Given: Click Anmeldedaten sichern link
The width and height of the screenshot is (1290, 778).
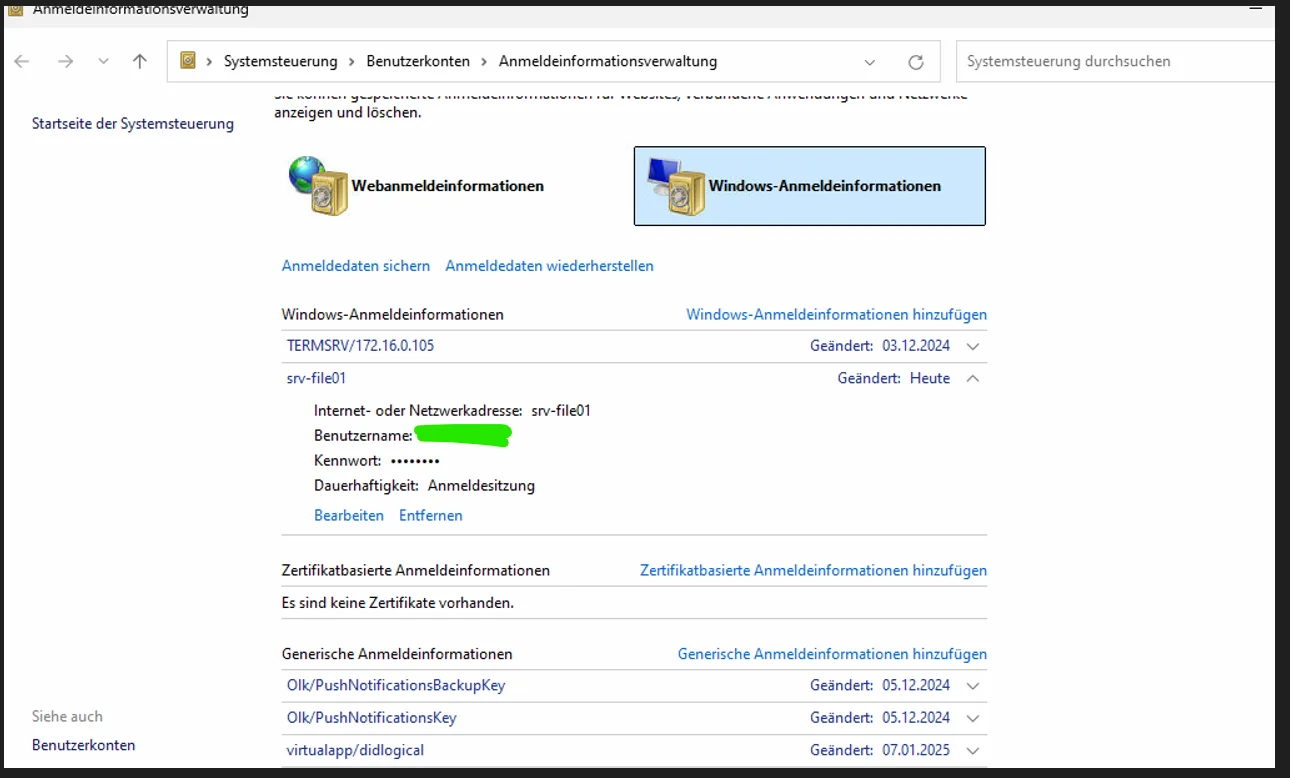Looking at the screenshot, I should 356,266.
